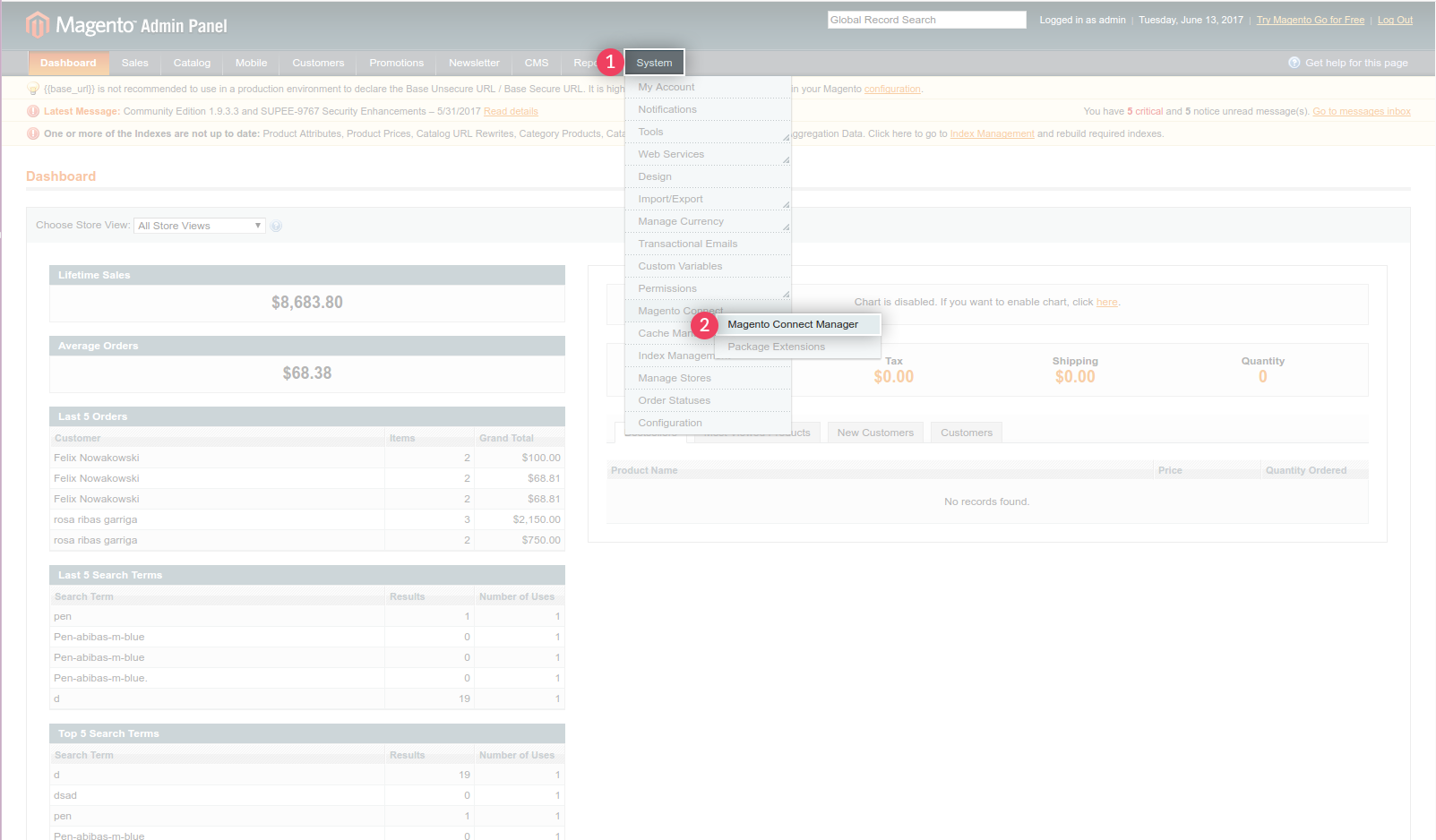Click 'here' to enable chart

pos(1106,302)
